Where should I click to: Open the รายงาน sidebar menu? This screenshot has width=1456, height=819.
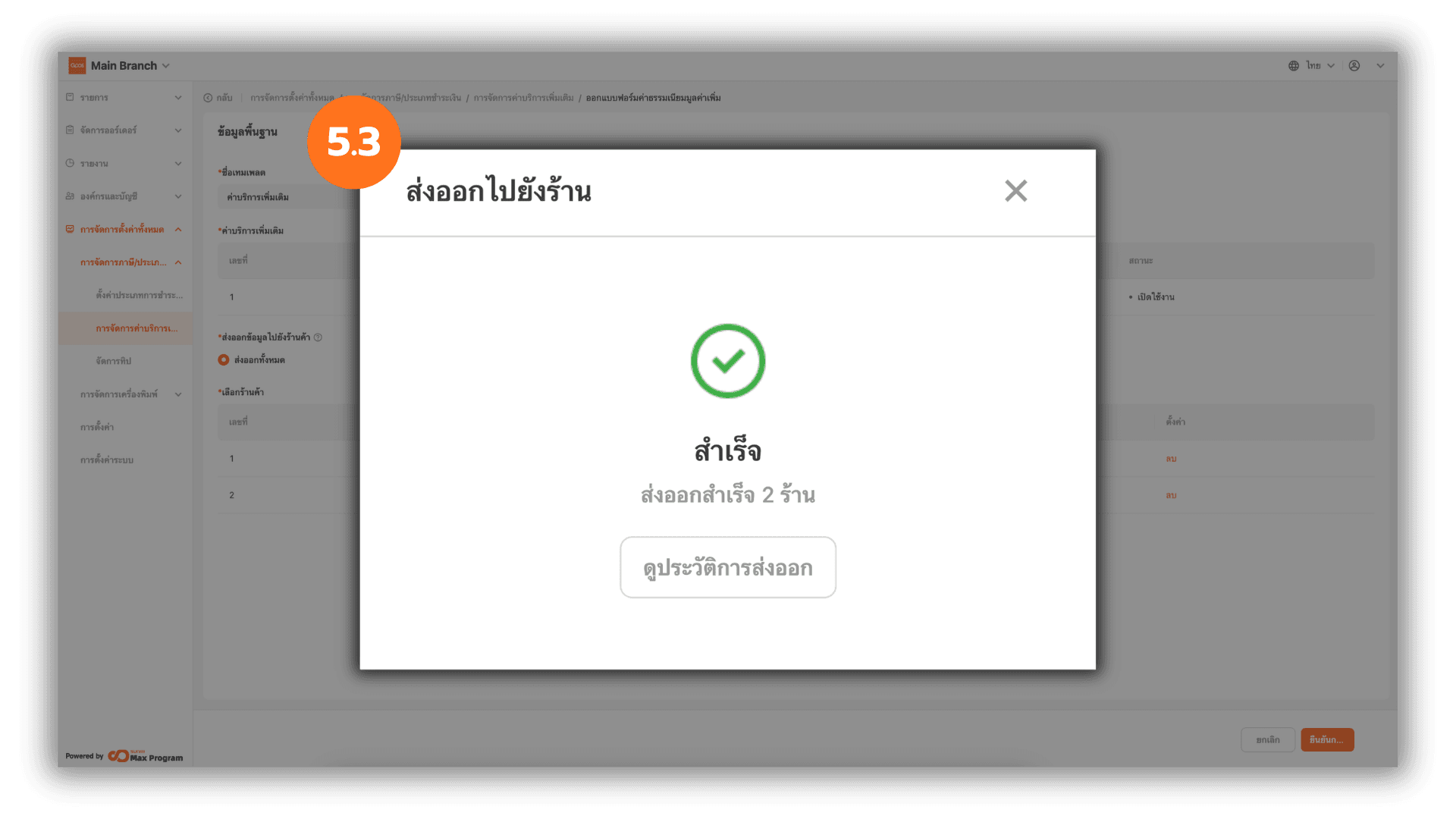pyautogui.click(x=124, y=163)
